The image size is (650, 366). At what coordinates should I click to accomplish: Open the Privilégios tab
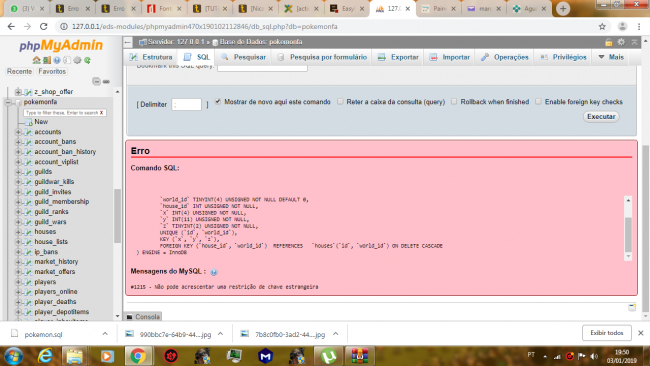tap(563, 57)
